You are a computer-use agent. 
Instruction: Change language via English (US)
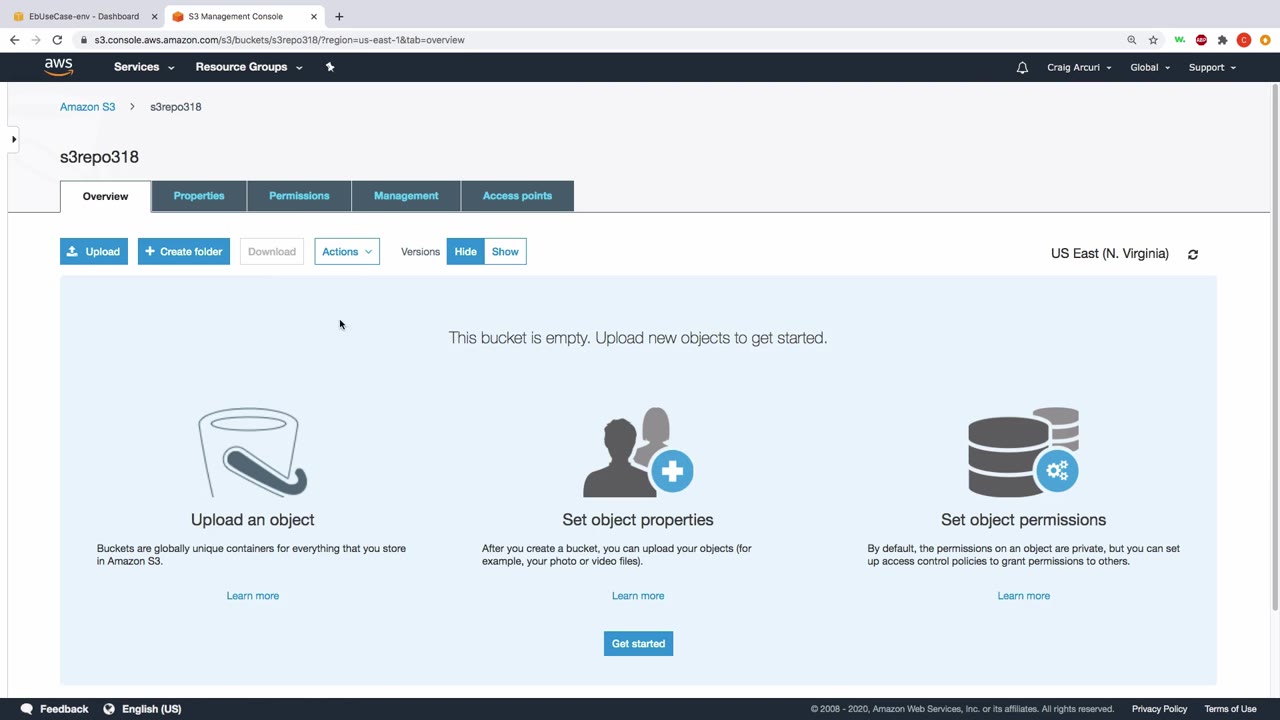[x=152, y=709]
